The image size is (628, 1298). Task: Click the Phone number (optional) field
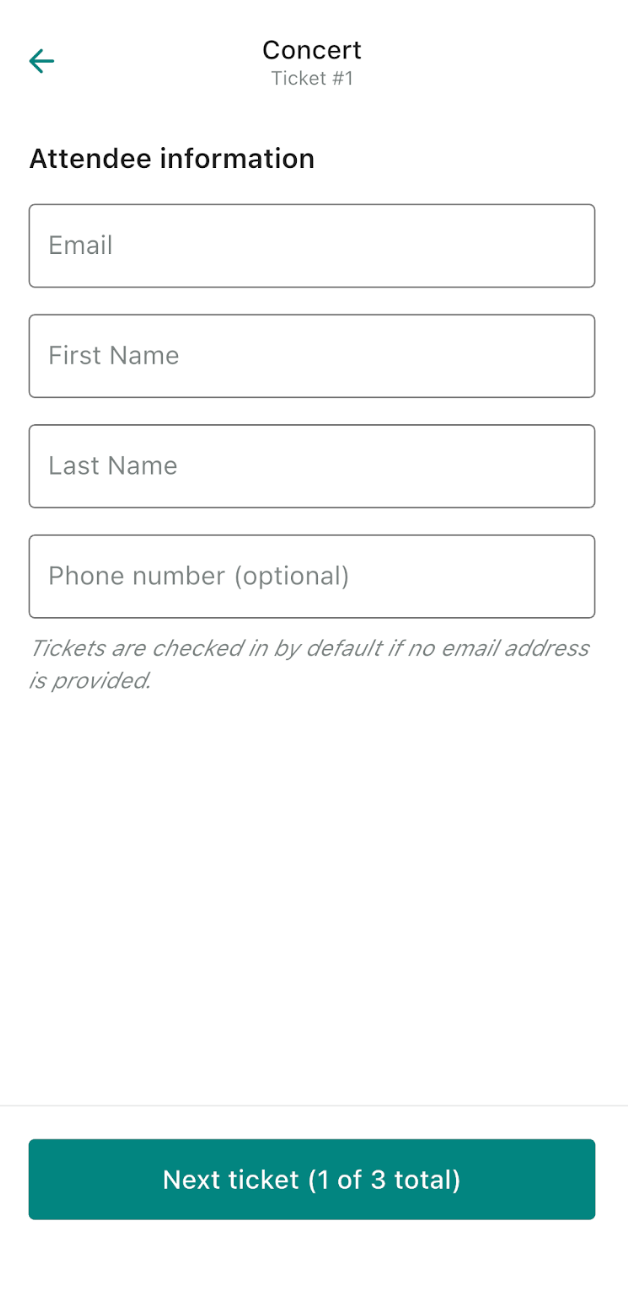[x=311, y=576]
